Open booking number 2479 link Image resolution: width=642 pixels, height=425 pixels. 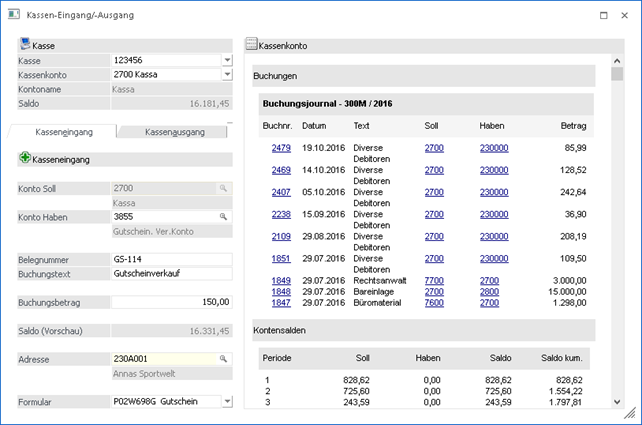pyautogui.click(x=281, y=148)
